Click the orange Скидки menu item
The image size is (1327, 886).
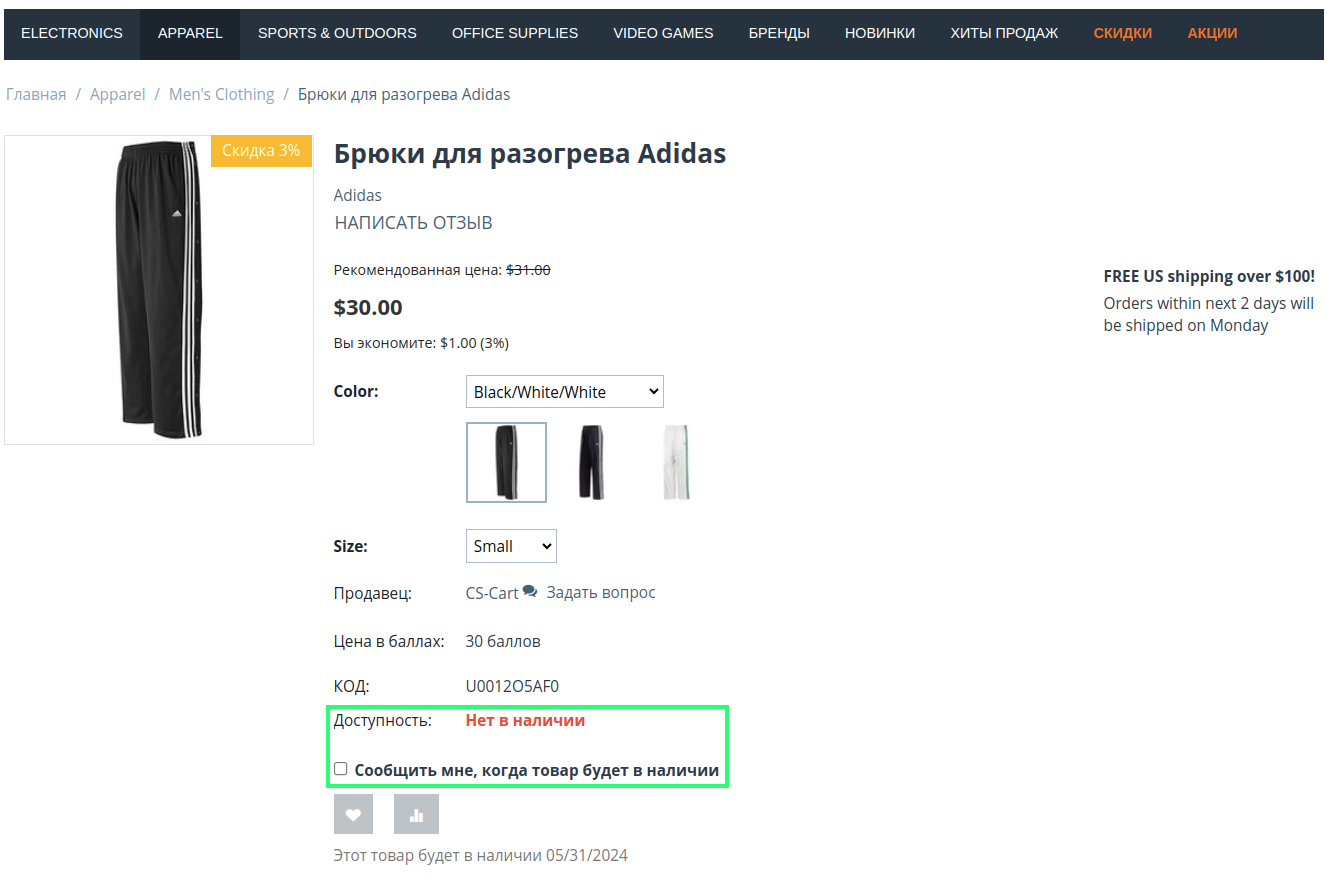pos(1122,33)
